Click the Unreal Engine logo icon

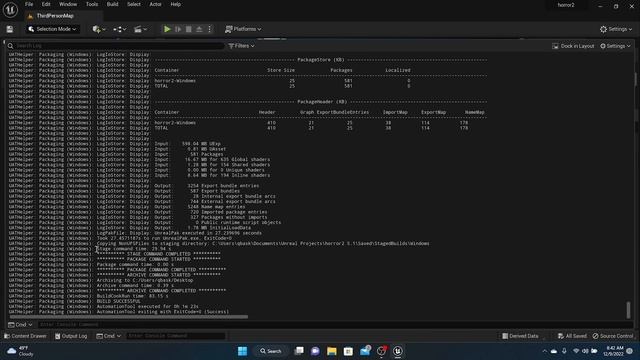click(10, 10)
